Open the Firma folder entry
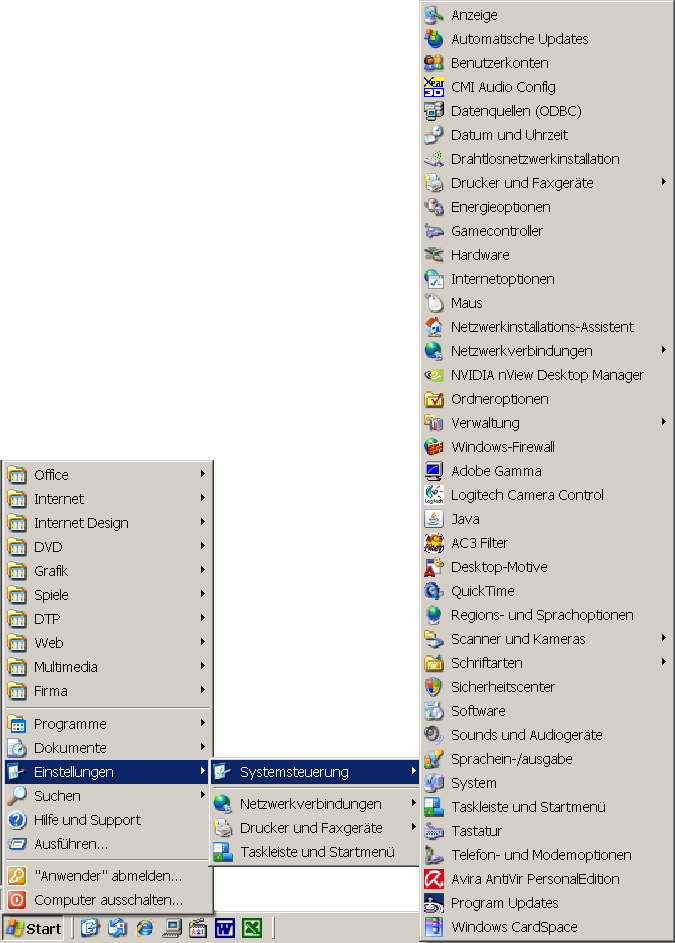 tap(107, 691)
